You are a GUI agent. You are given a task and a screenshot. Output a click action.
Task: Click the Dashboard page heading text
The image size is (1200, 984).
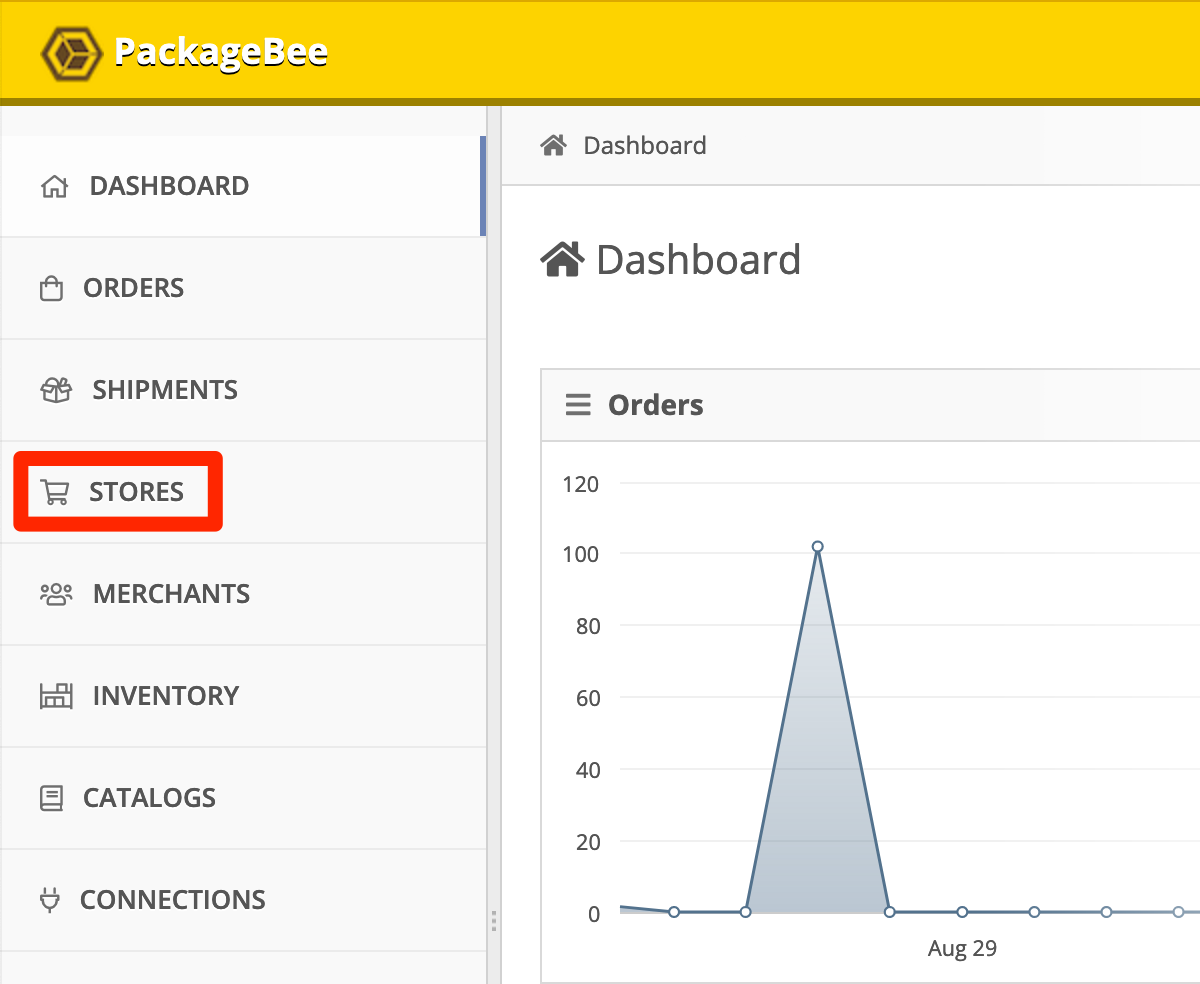(x=699, y=260)
